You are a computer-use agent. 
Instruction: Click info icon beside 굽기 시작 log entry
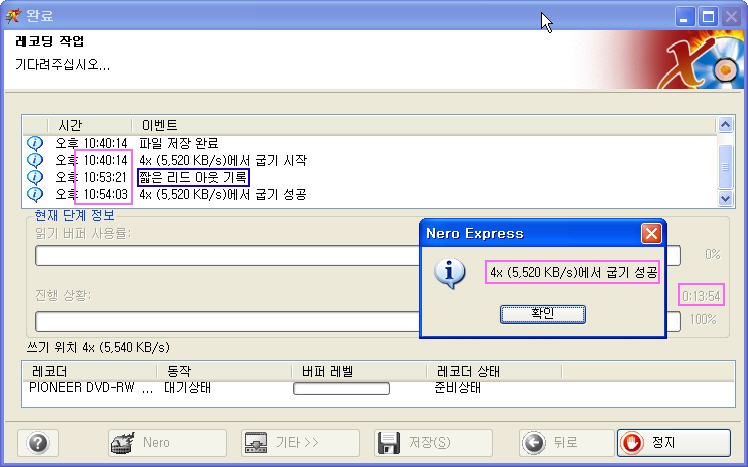click(35, 160)
